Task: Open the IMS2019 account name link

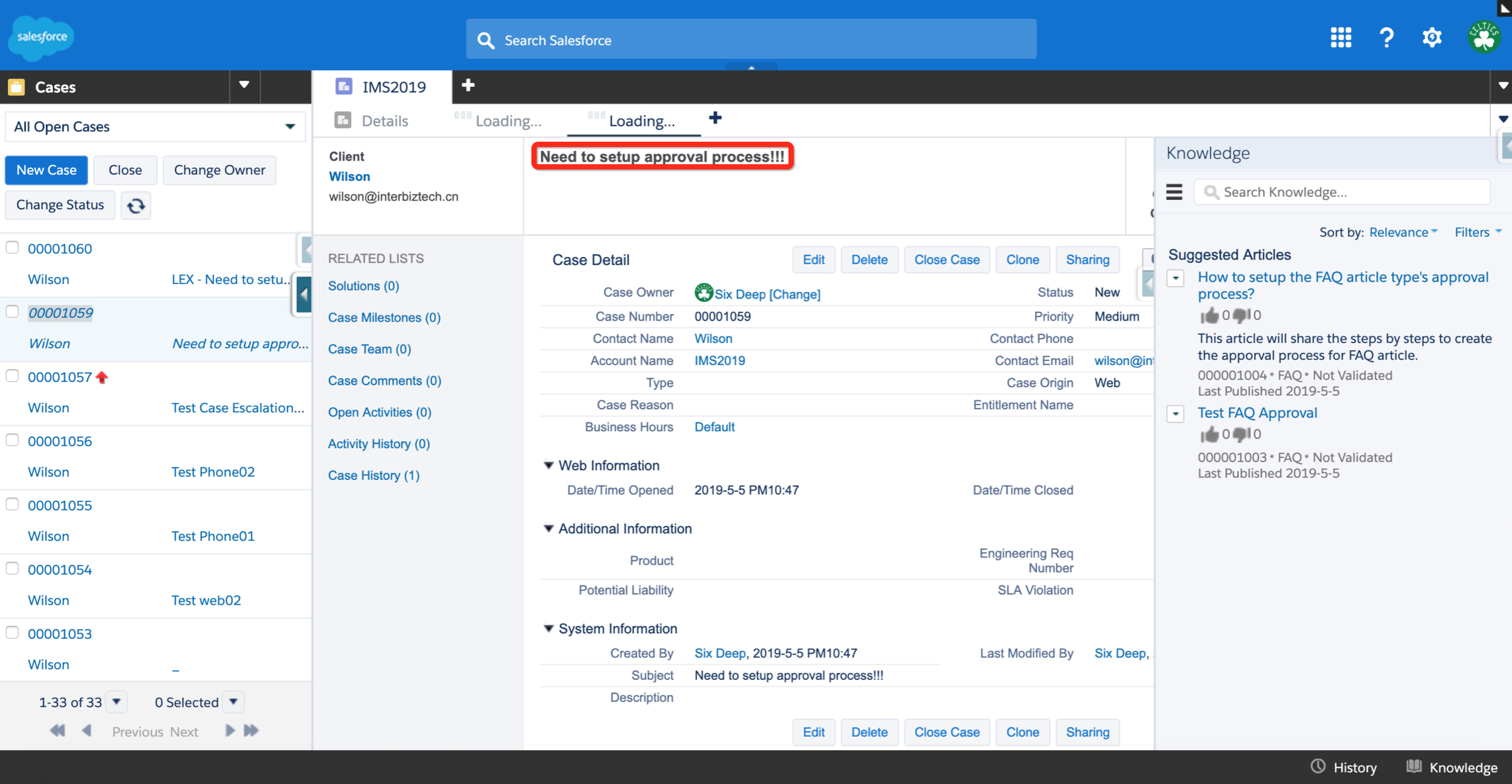Action: (x=720, y=361)
